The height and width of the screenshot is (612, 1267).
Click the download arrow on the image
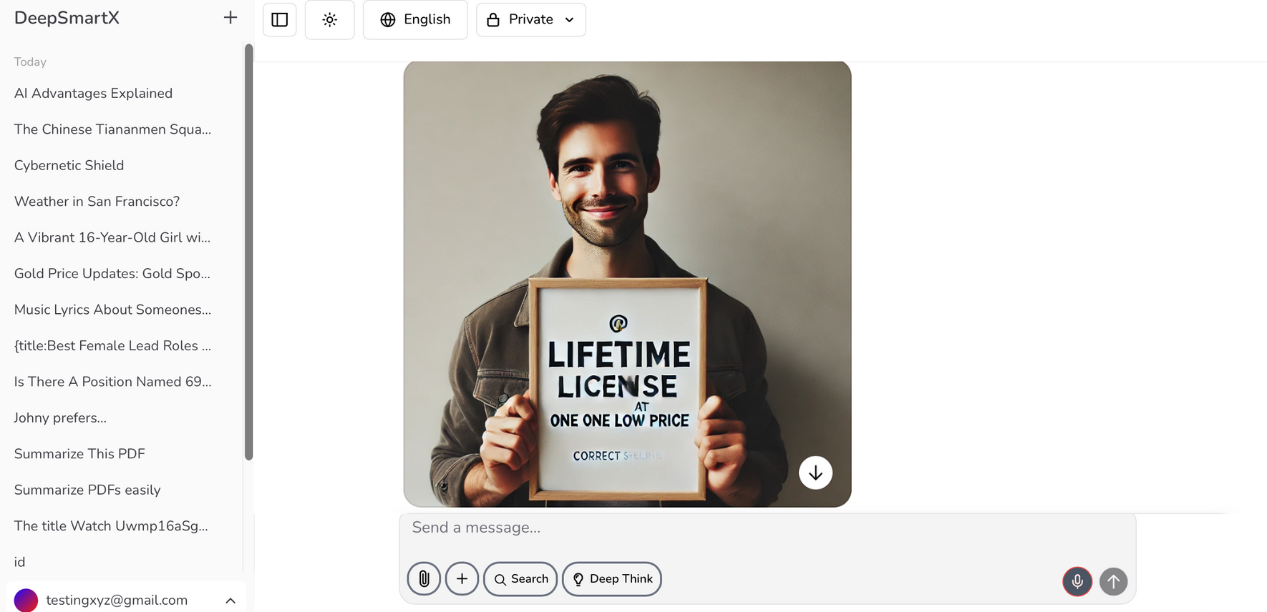tap(815, 473)
